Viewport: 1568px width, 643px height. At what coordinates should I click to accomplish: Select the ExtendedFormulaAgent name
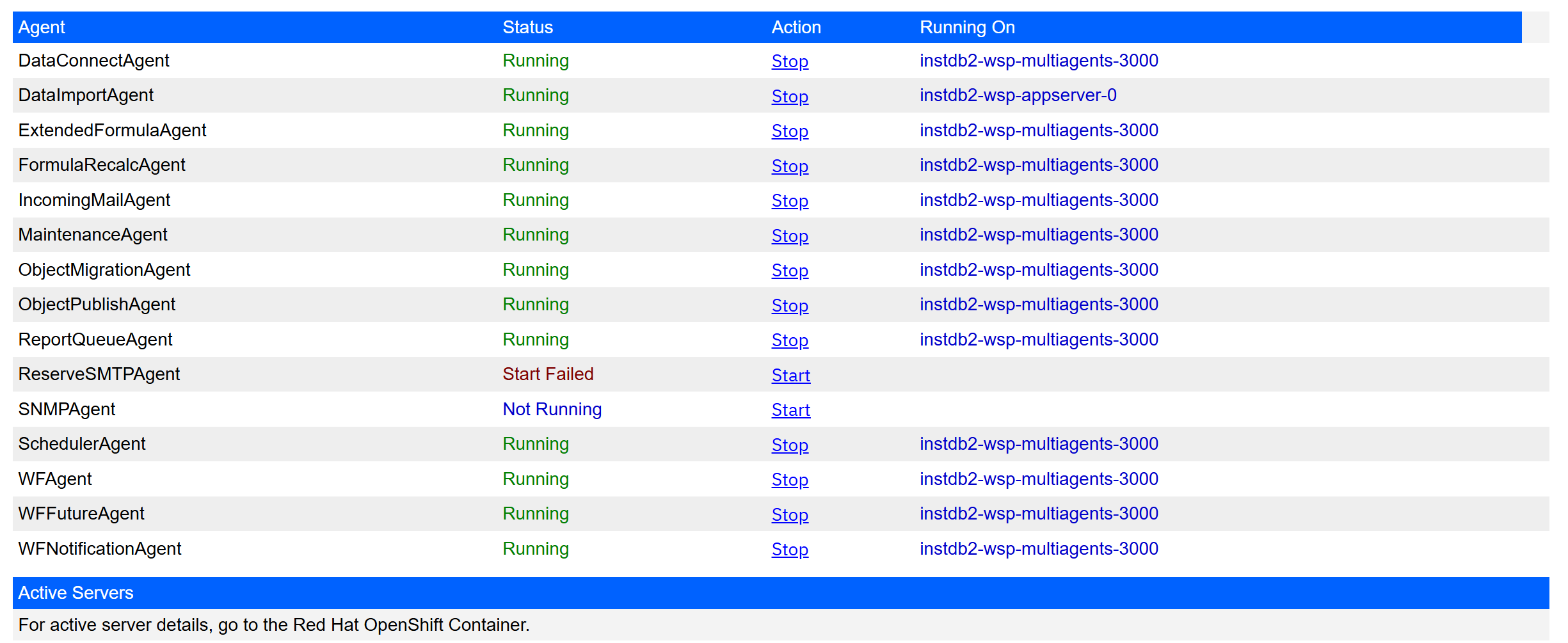(112, 130)
